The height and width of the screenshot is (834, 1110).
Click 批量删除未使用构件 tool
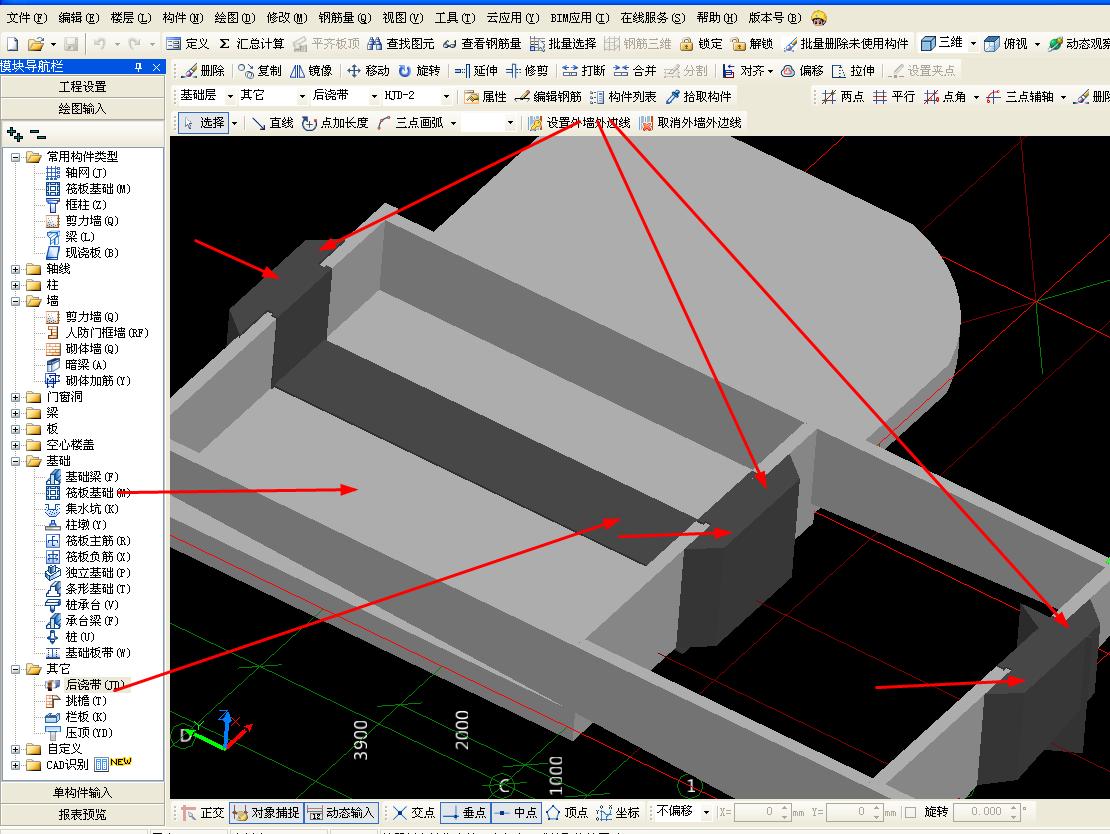click(x=846, y=44)
